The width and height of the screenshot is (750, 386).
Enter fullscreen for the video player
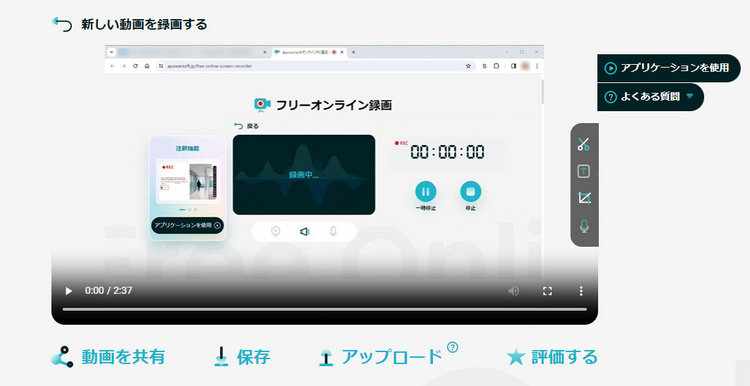548,291
